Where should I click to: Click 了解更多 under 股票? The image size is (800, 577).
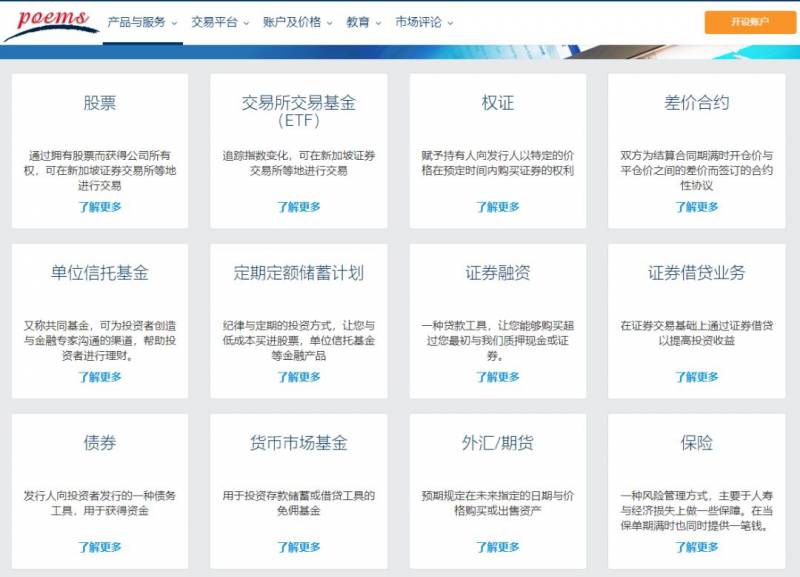click(100, 207)
